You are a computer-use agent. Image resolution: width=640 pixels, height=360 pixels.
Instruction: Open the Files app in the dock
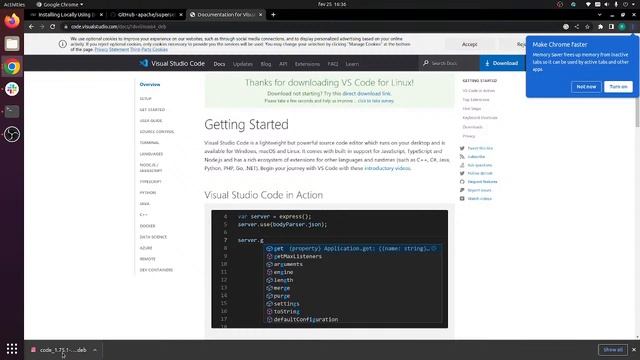click(12, 43)
